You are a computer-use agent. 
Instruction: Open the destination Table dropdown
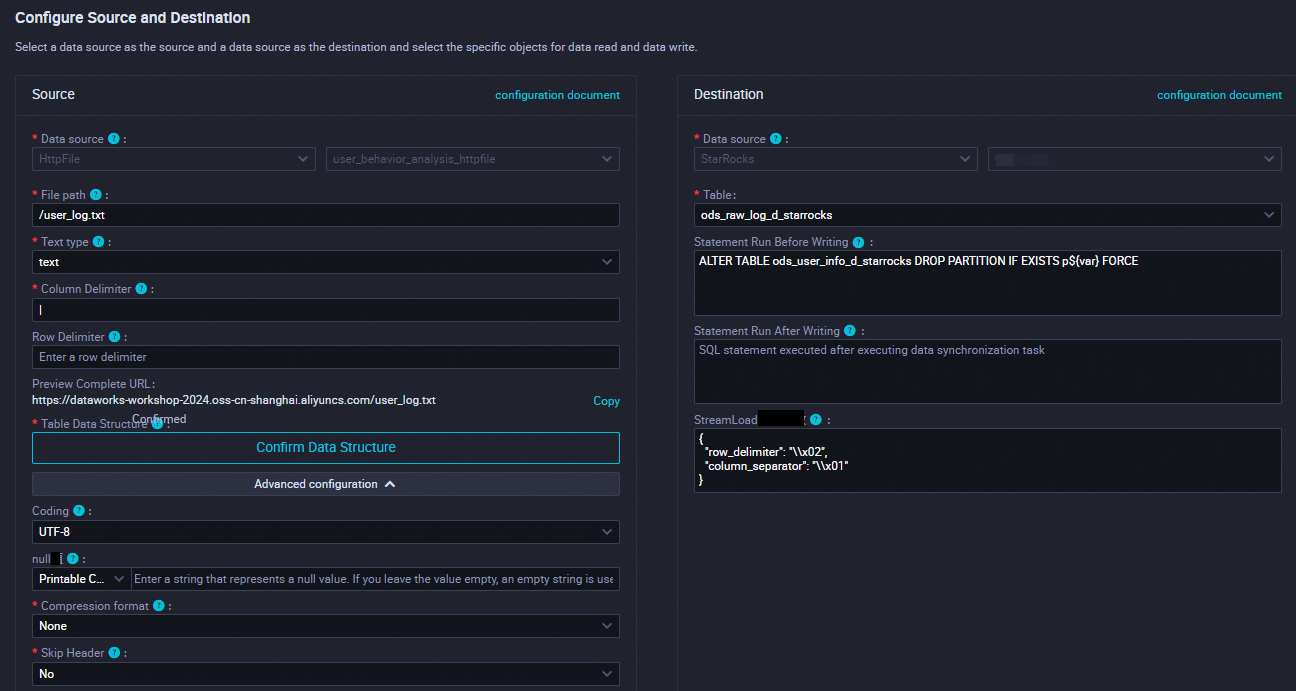point(987,215)
